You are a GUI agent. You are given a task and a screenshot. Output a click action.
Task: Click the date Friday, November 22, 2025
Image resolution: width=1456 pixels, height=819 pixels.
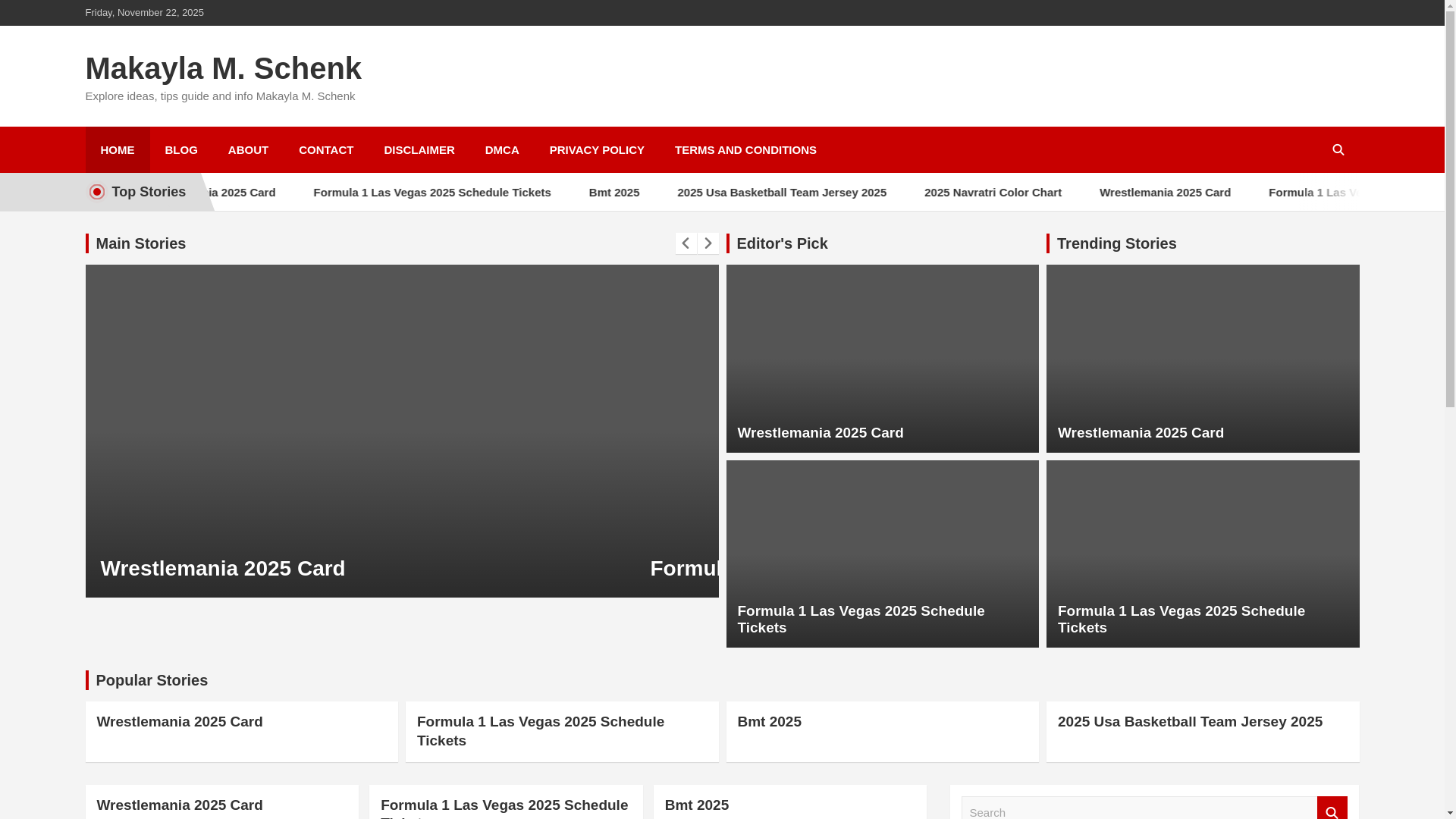[144, 13]
